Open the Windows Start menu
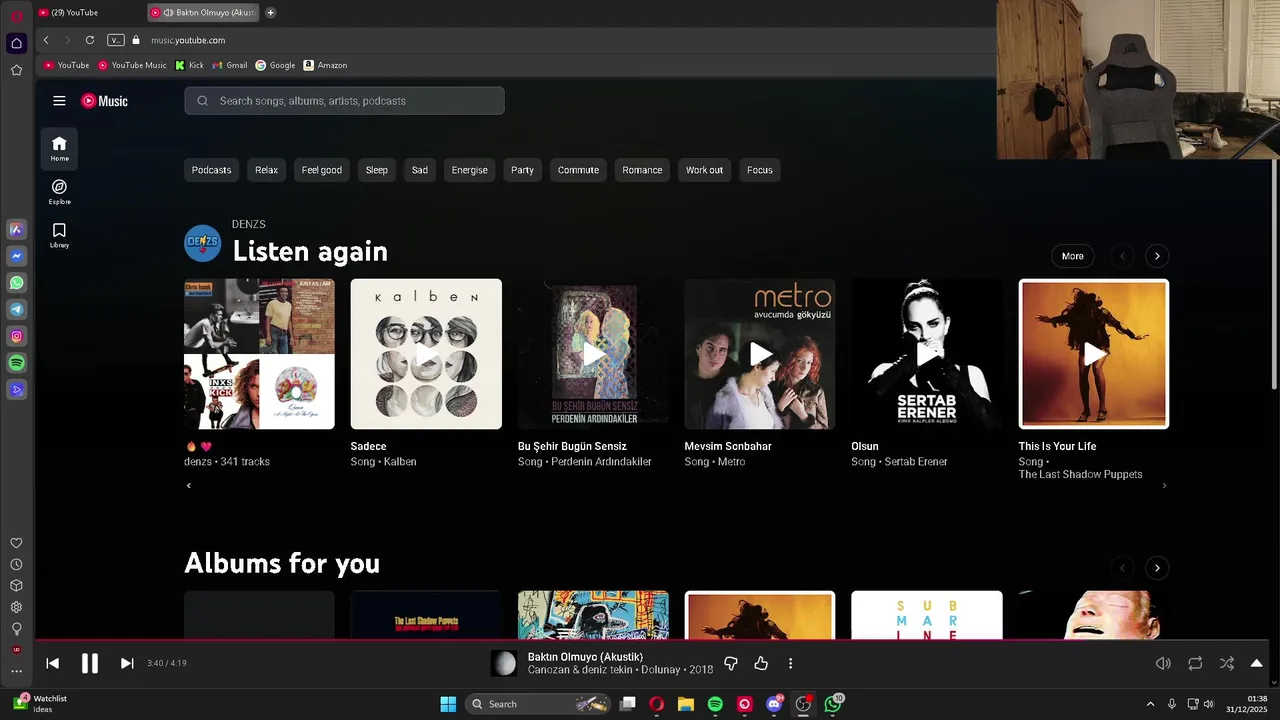Viewport: 1280px width, 720px height. click(448, 704)
